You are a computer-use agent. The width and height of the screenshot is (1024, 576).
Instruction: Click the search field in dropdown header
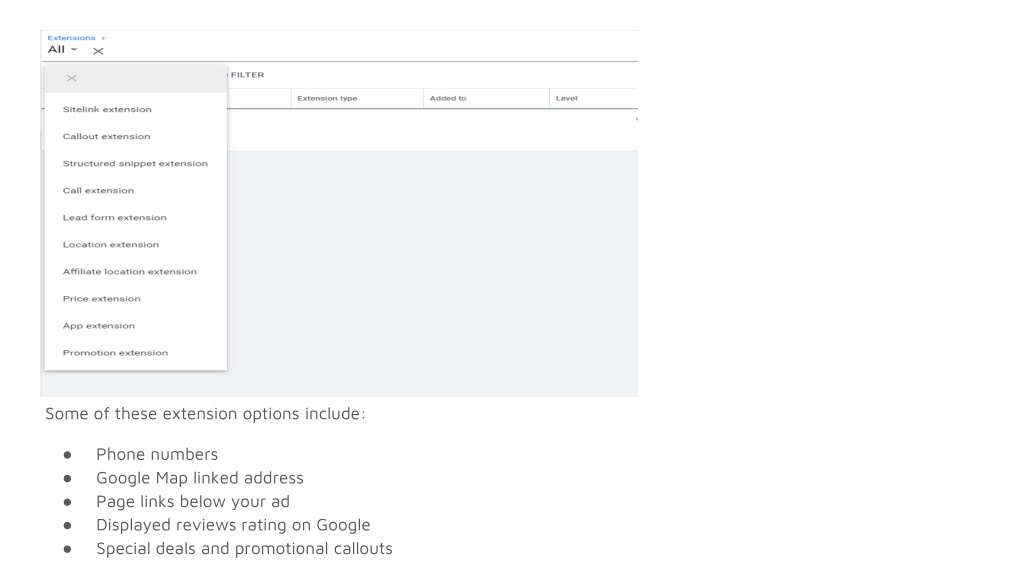coord(150,78)
